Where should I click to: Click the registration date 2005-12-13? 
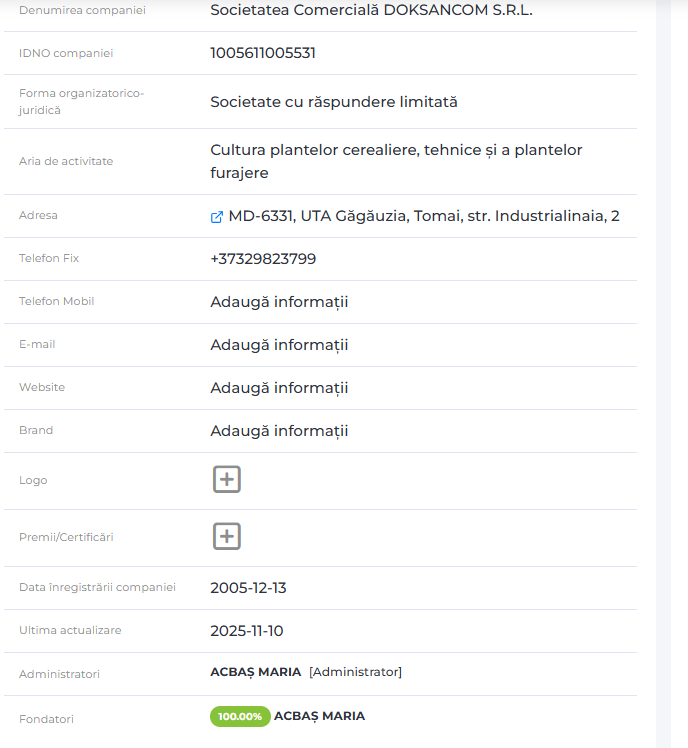point(248,588)
